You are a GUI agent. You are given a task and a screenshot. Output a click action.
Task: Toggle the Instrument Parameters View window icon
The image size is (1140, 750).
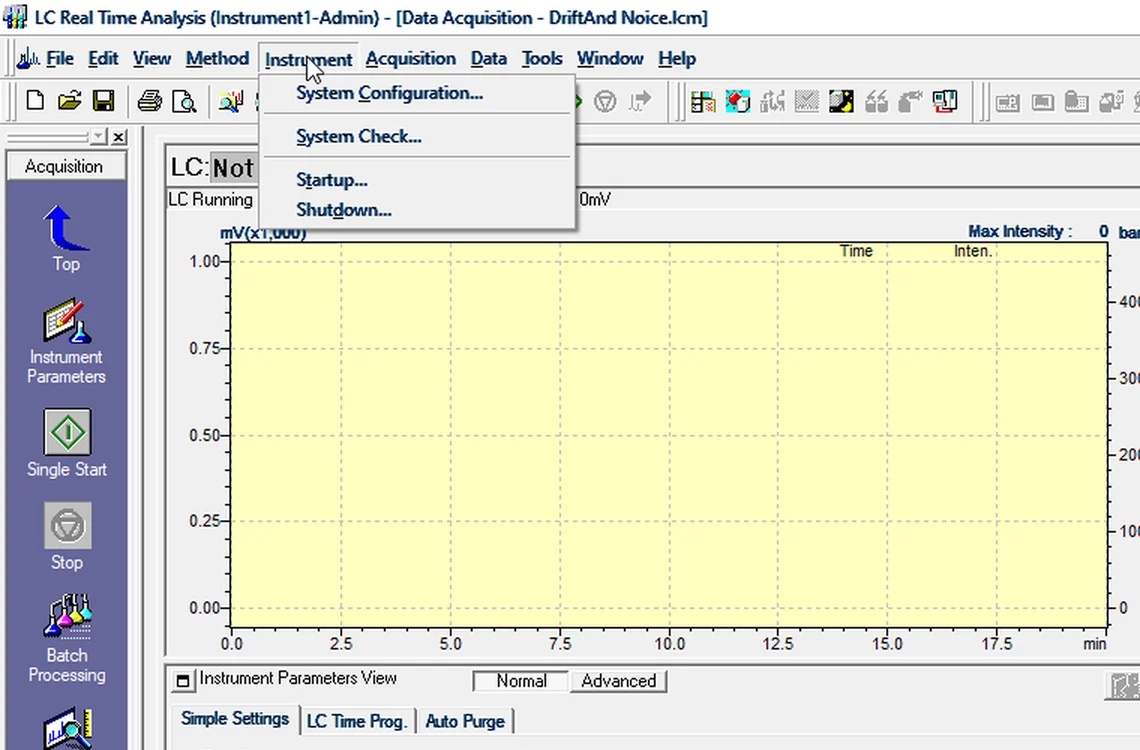point(183,681)
